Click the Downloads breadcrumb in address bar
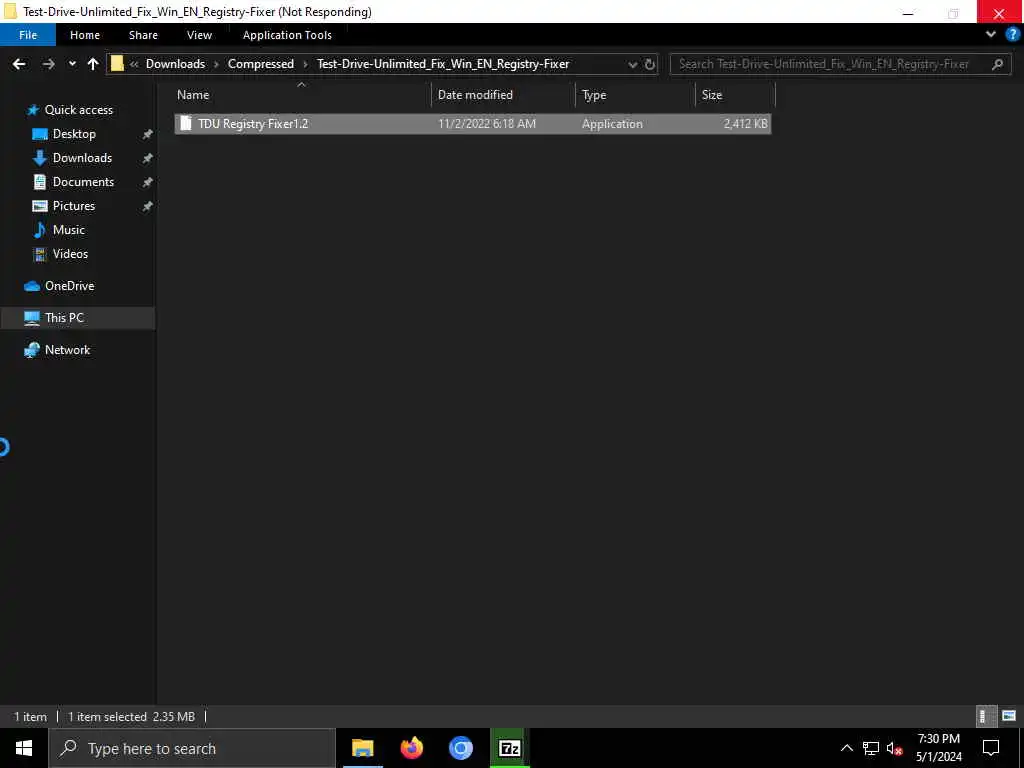 pyautogui.click(x=175, y=64)
